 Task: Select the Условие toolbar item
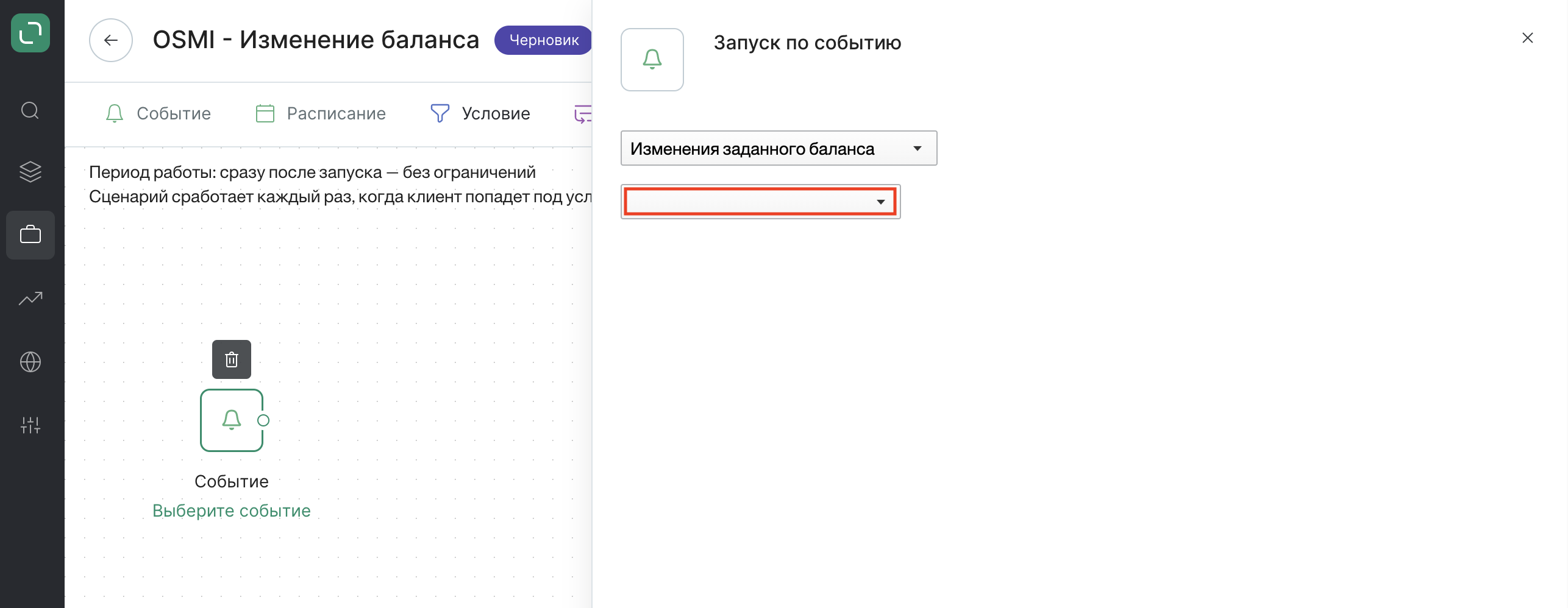point(480,113)
